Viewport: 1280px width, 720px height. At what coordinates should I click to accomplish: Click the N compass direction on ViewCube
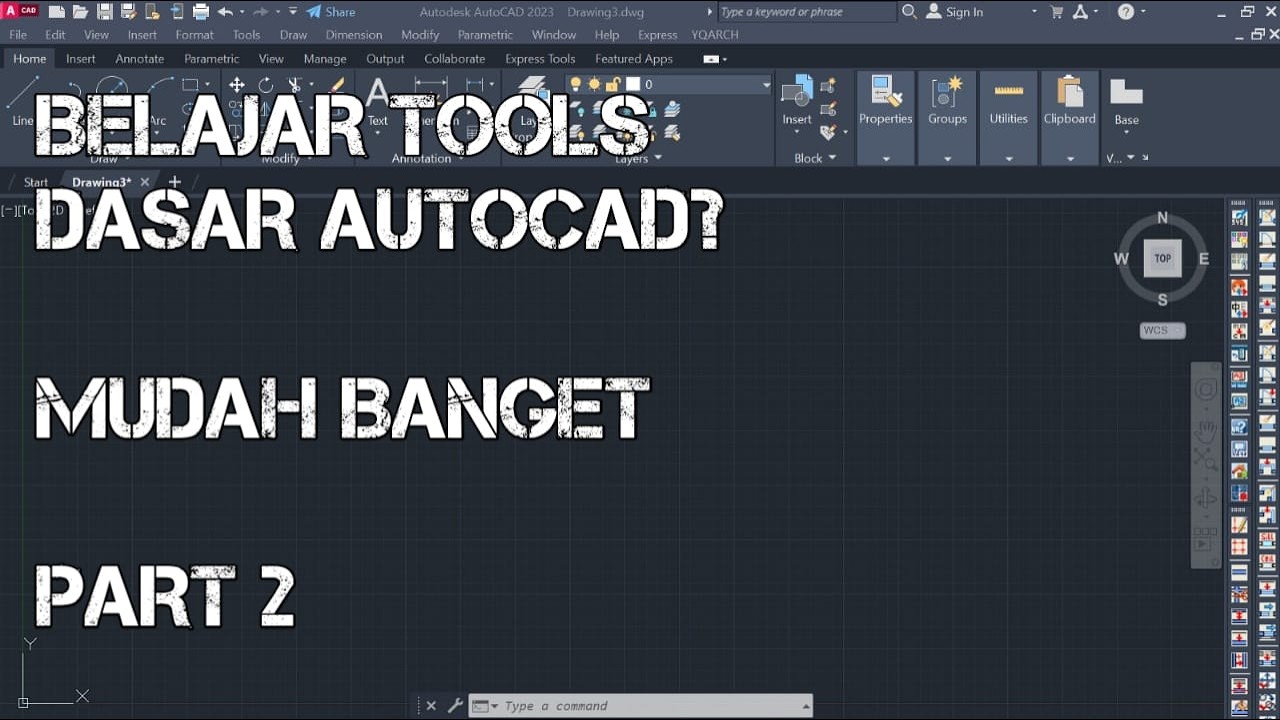pos(1162,217)
